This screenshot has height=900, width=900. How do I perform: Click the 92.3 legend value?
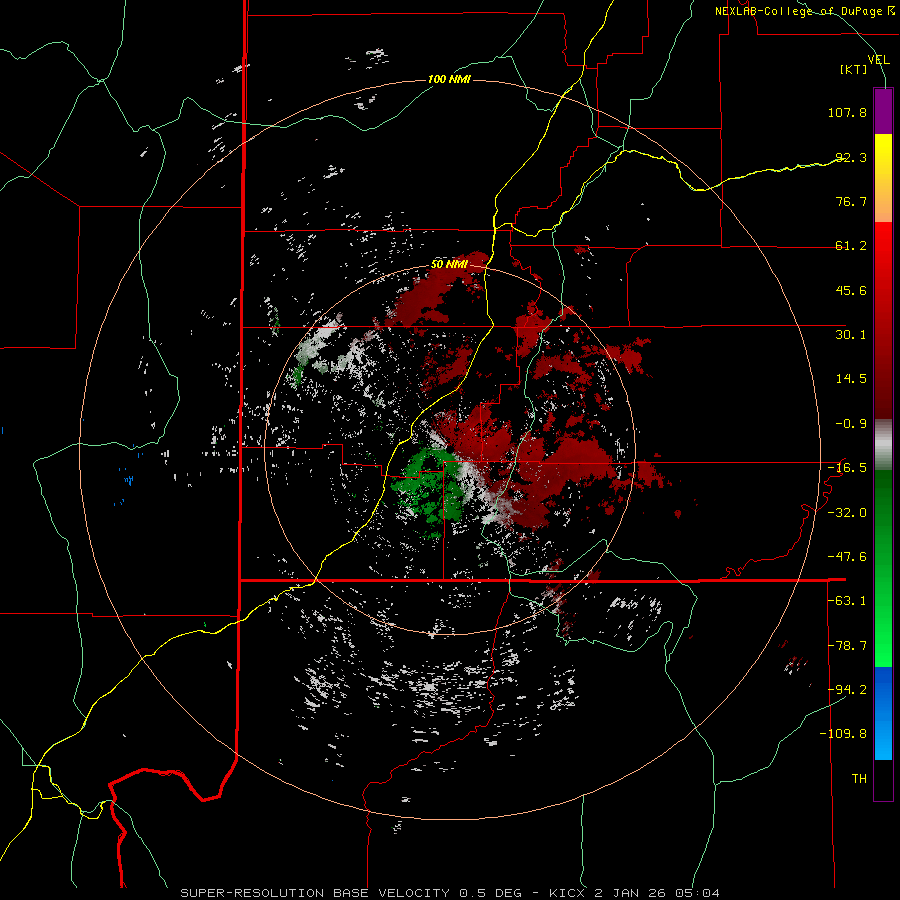point(851,157)
